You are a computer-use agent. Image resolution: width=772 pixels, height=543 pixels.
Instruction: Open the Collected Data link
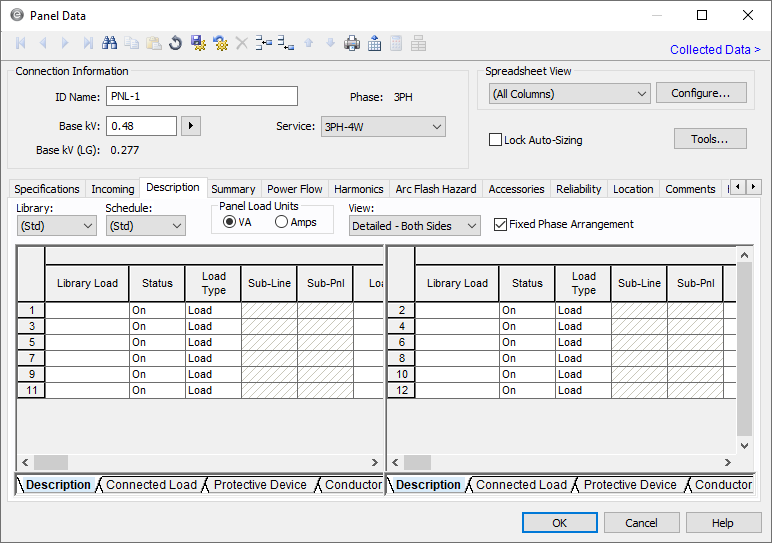pos(714,49)
